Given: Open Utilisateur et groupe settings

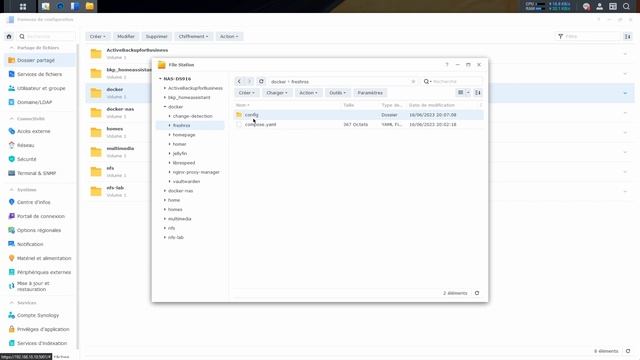Looking at the screenshot, I should tap(40, 88).
